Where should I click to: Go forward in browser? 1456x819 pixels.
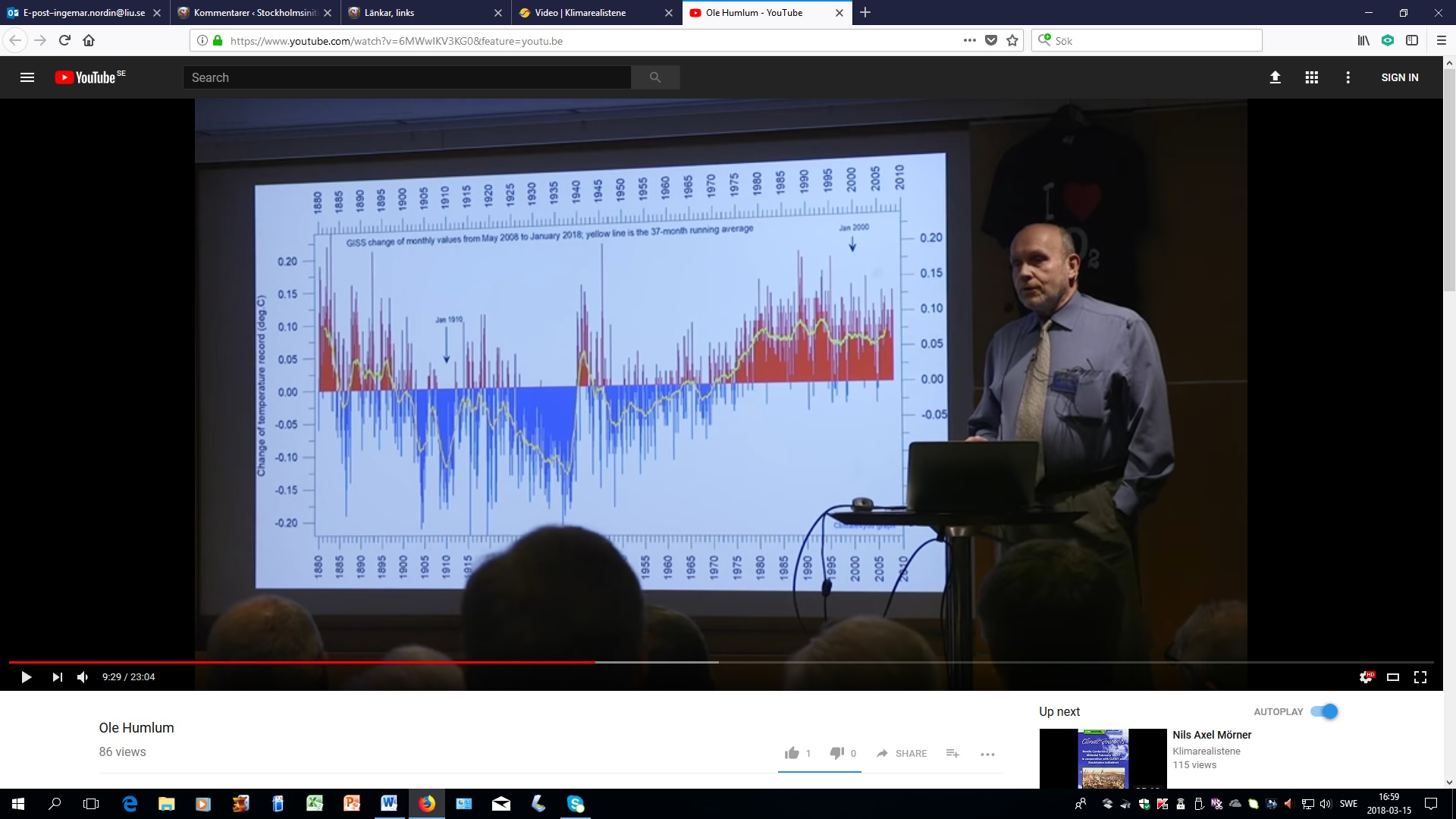pyautogui.click(x=40, y=40)
